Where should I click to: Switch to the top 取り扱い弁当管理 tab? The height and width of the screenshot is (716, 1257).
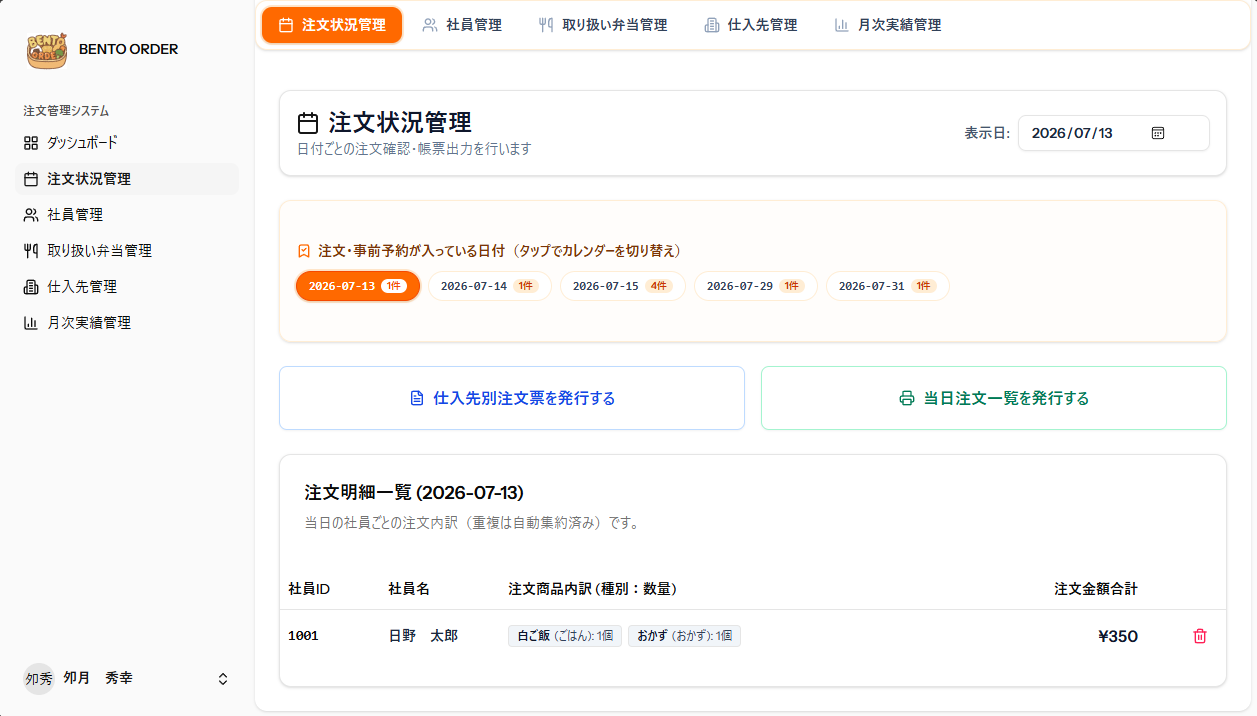click(x=603, y=25)
